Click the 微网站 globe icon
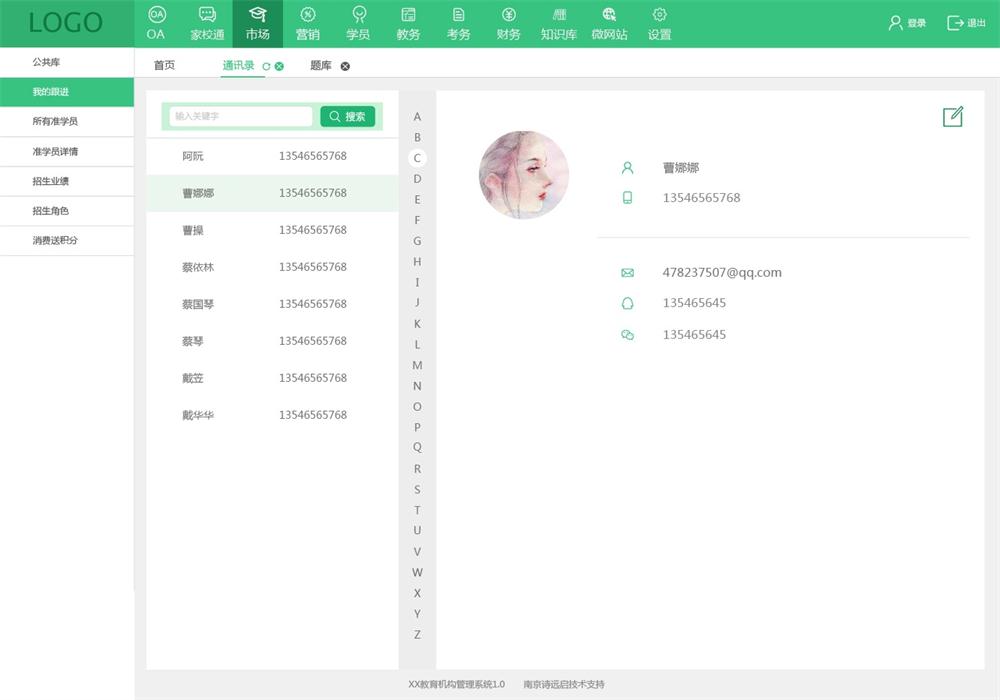 click(609, 15)
